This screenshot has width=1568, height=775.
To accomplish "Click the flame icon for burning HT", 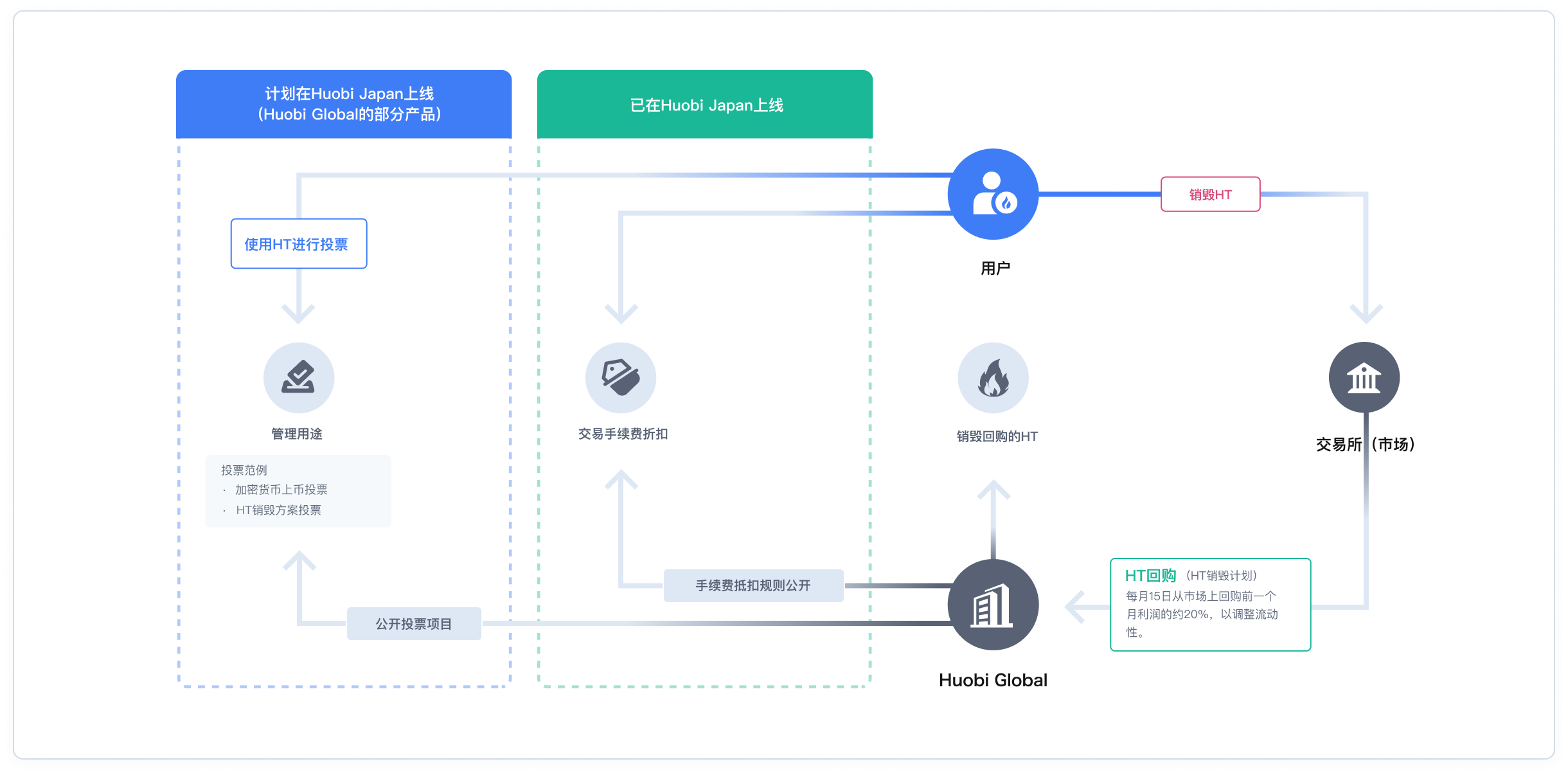I will [993, 378].
